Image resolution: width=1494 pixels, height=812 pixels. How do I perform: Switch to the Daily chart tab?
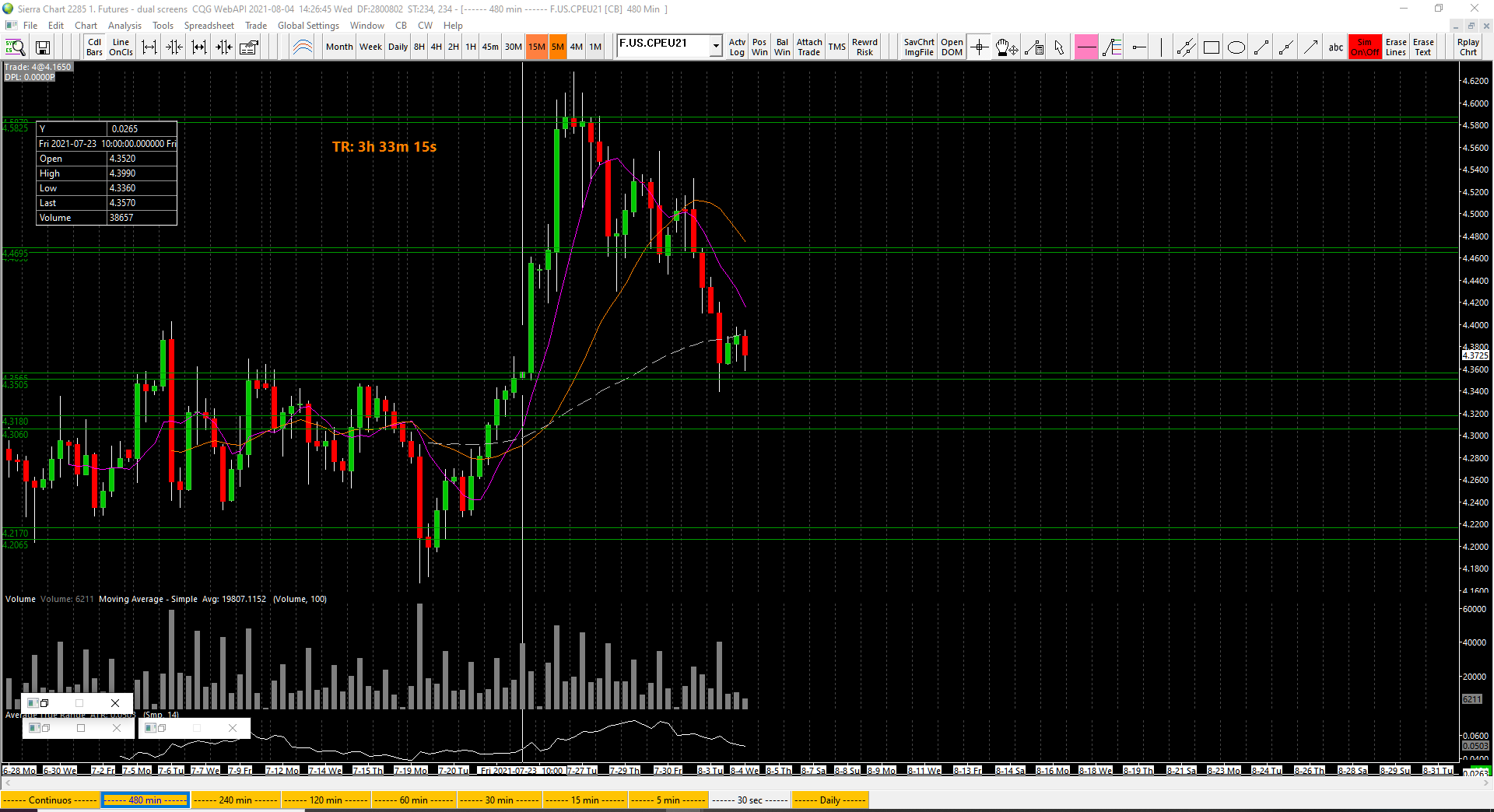830,800
